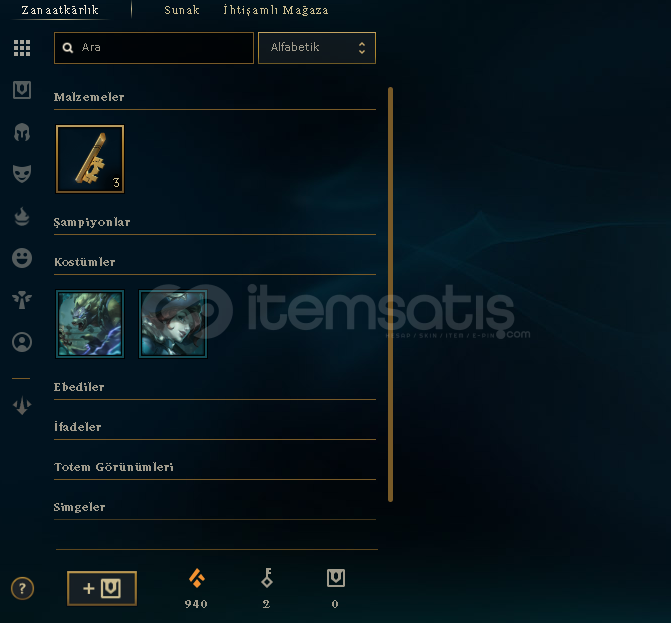This screenshot has width=671, height=623.
Task: Select the all-items grid filter icon
Action: [22, 48]
